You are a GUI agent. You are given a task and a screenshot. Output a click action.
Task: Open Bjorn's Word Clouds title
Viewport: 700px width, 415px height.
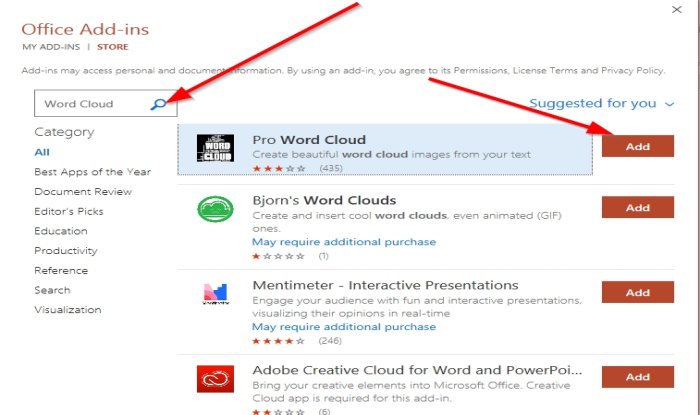coord(324,200)
